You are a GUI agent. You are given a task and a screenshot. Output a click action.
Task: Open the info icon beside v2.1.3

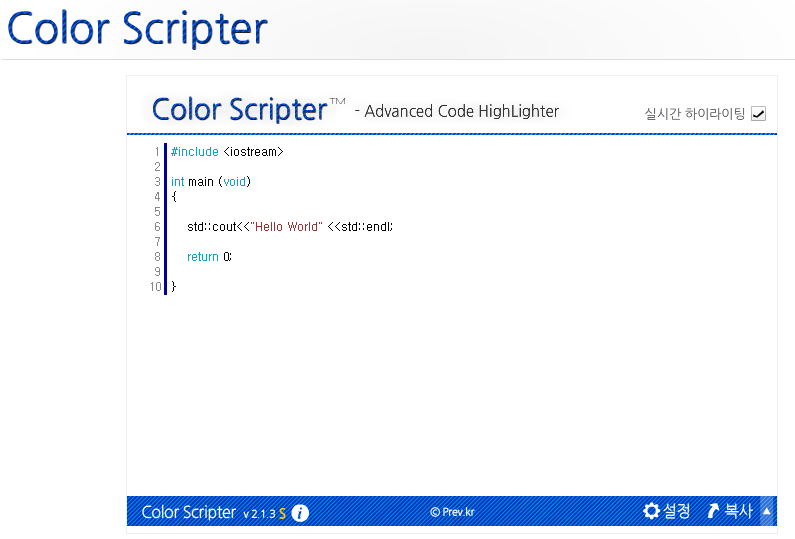(x=300, y=513)
